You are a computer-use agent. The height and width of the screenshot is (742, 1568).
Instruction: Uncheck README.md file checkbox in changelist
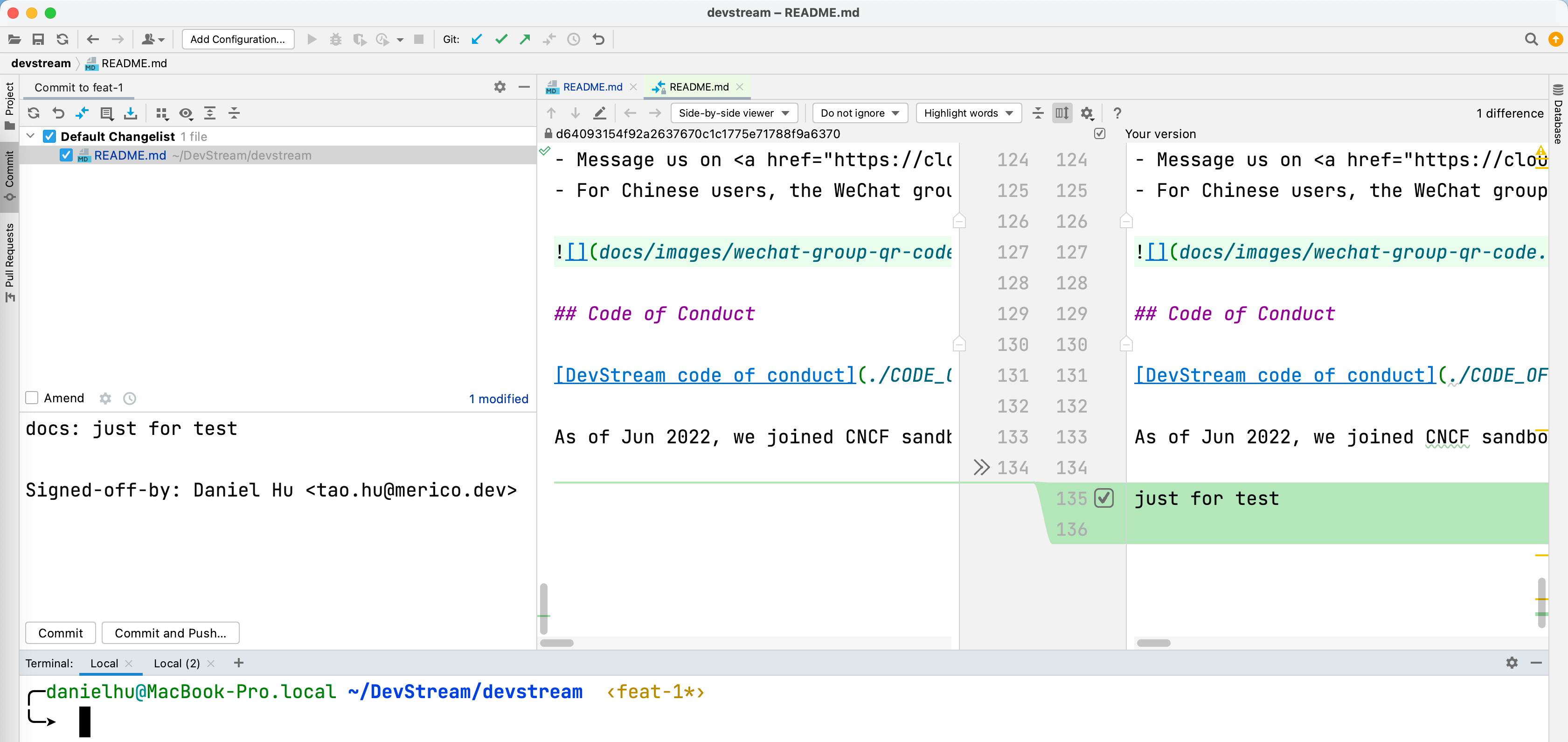tap(66, 155)
